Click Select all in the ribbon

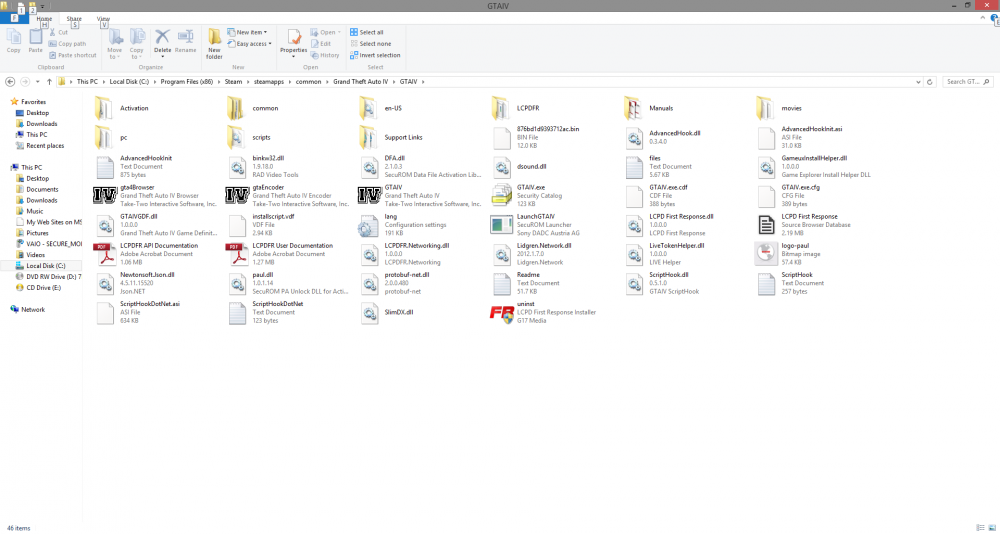[367, 32]
